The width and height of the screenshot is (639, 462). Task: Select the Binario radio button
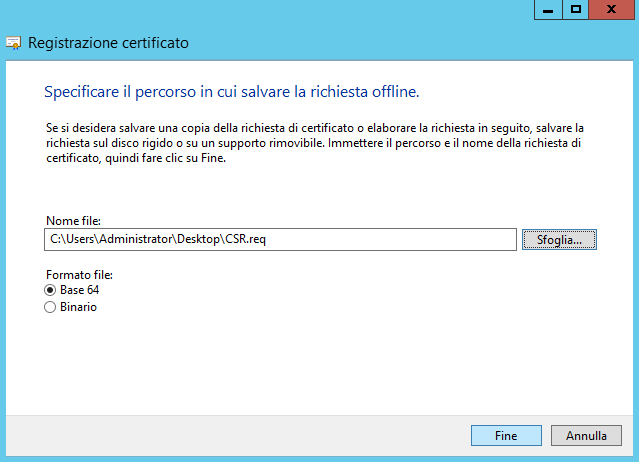tap(51, 307)
